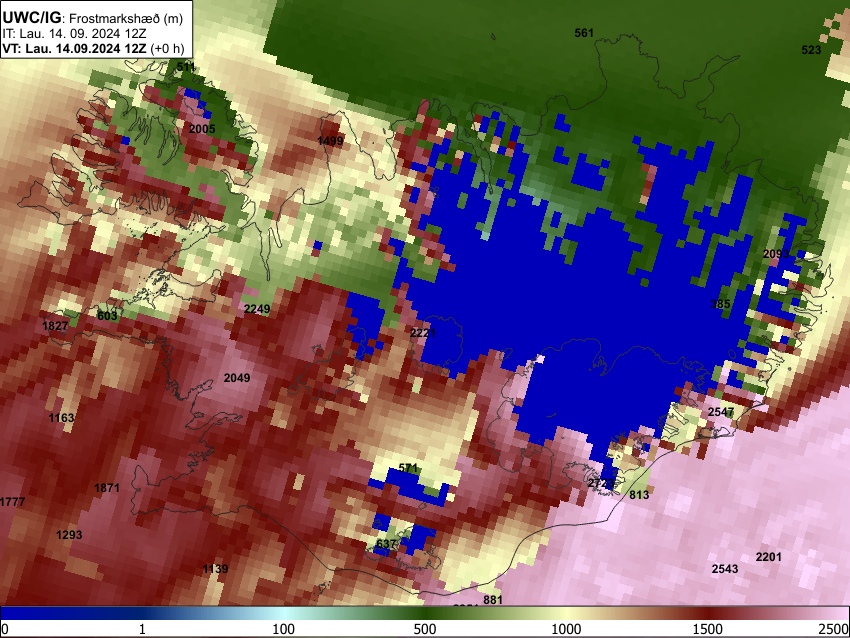Image resolution: width=850 pixels, height=638 pixels.
Task: Click the map value 1139
Action: 215,569
